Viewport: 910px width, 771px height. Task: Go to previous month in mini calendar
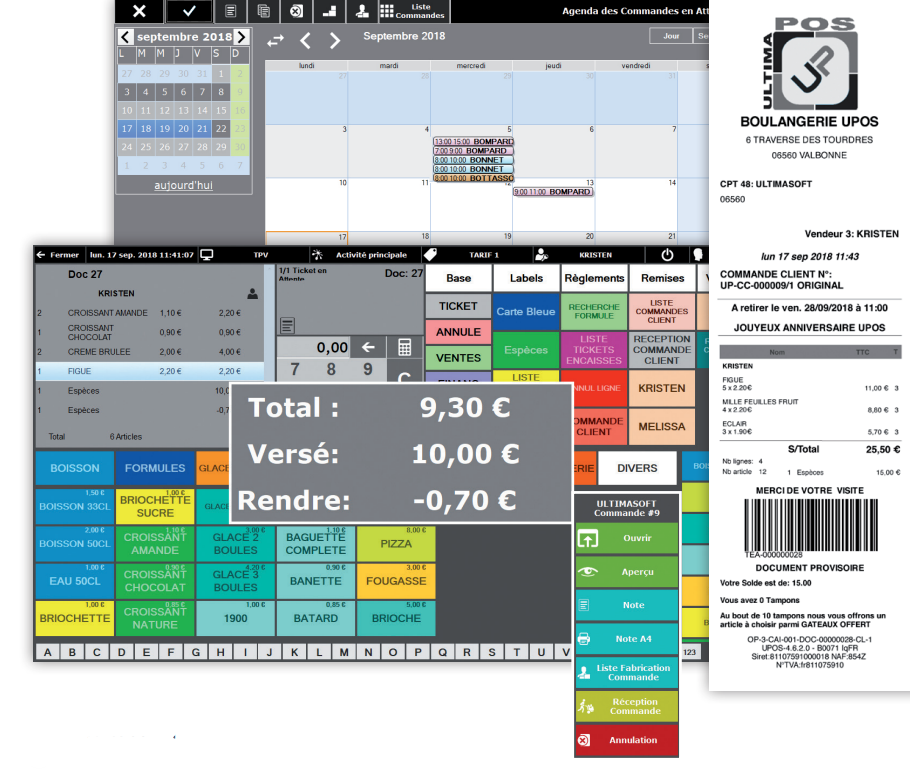(125, 37)
